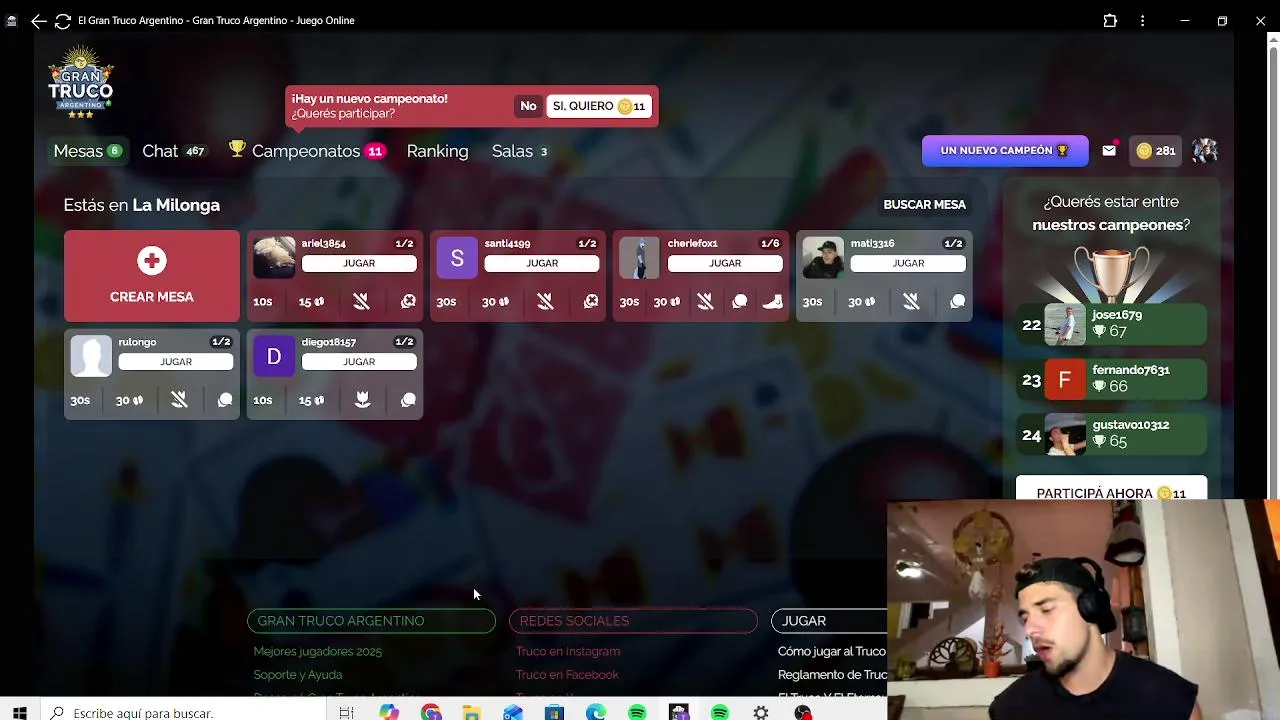This screenshot has width=1280, height=720.
Task: Click the Gran Truco Argentino footer heading
Action: tap(371, 621)
